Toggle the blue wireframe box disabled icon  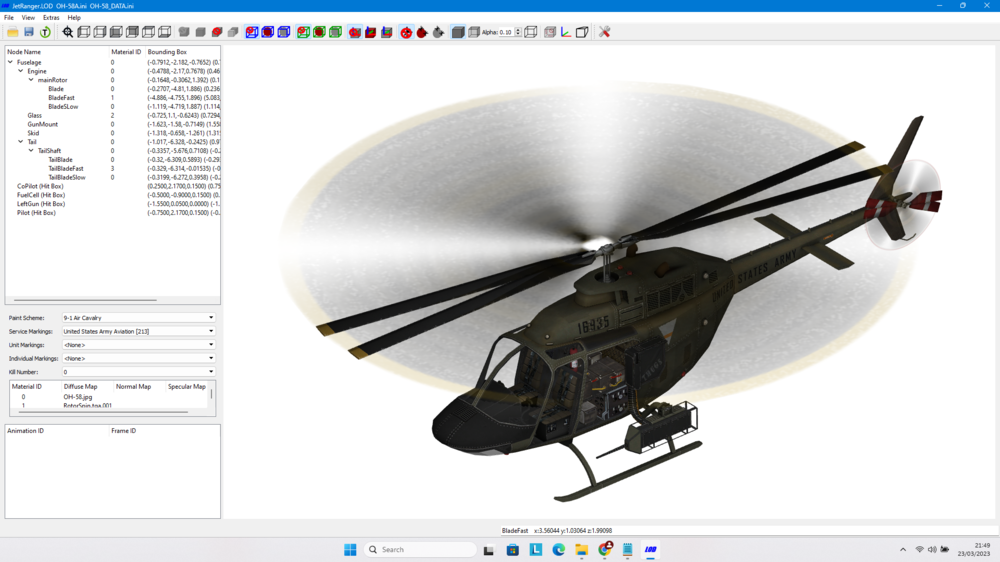point(252,32)
